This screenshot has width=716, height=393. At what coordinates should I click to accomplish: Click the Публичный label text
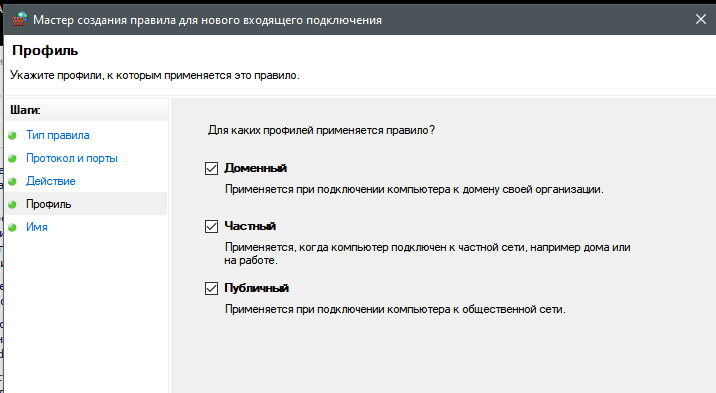(x=256, y=288)
